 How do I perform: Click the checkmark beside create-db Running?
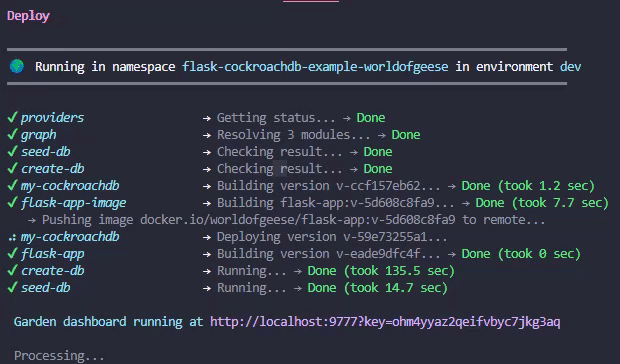click(12, 270)
